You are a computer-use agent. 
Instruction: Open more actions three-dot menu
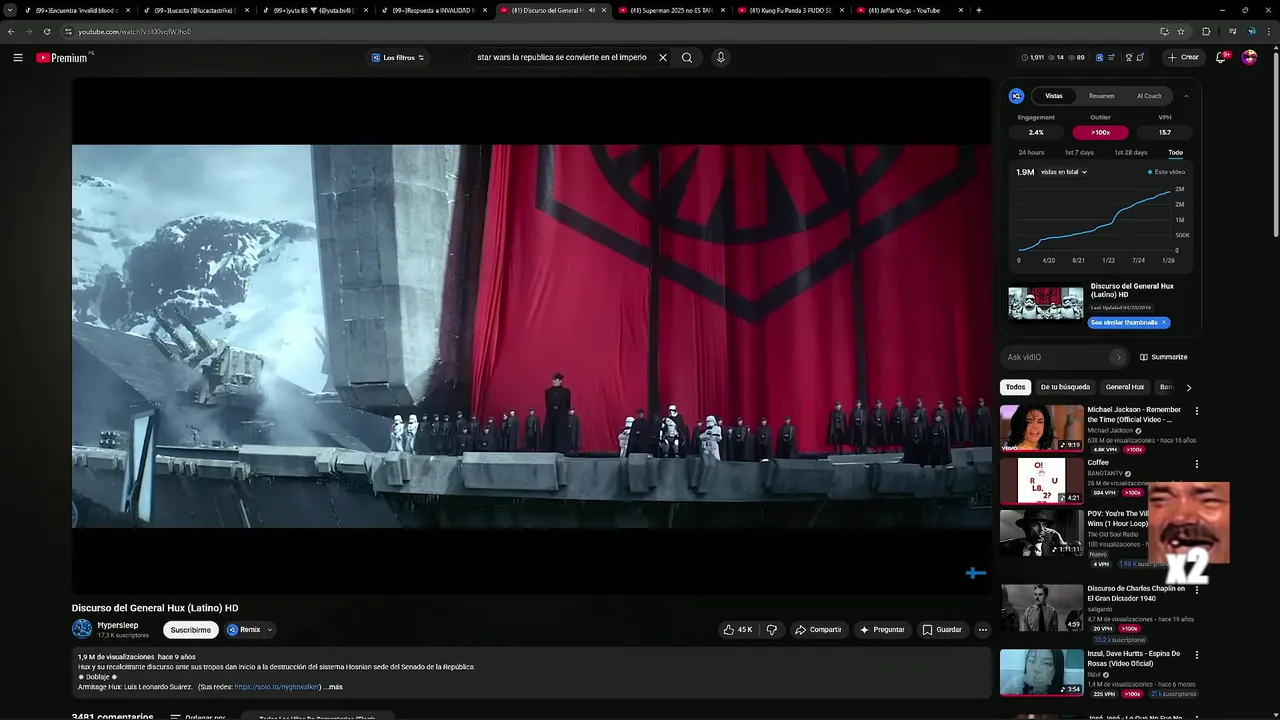pos(983,630)
